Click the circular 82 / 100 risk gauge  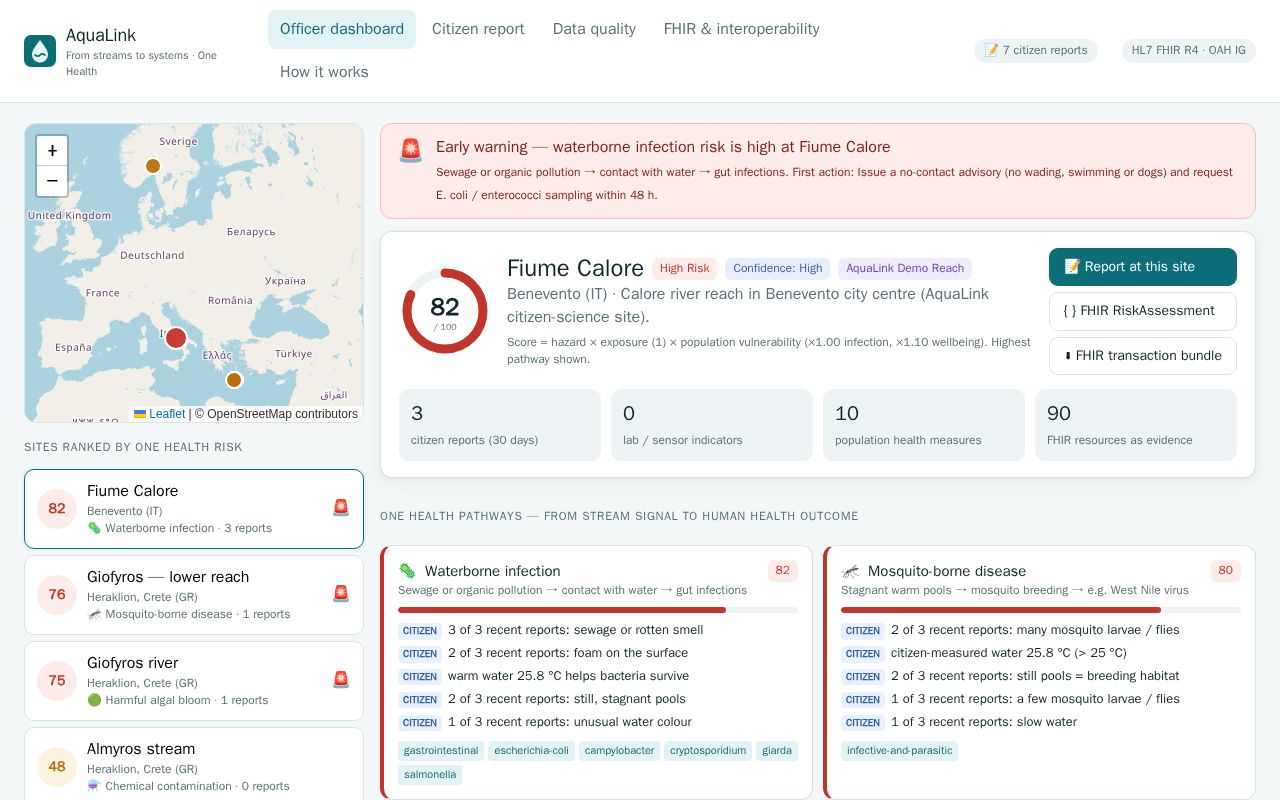tap(445, 311)
